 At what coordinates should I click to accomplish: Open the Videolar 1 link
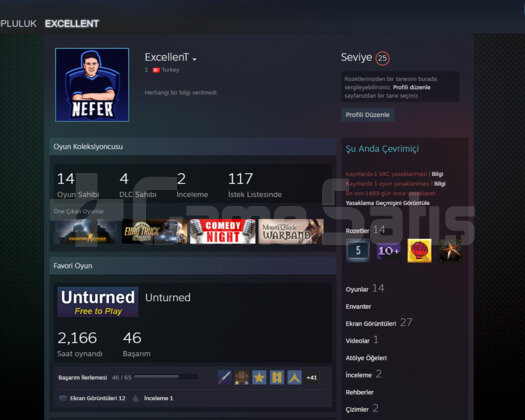pos(362,340)
